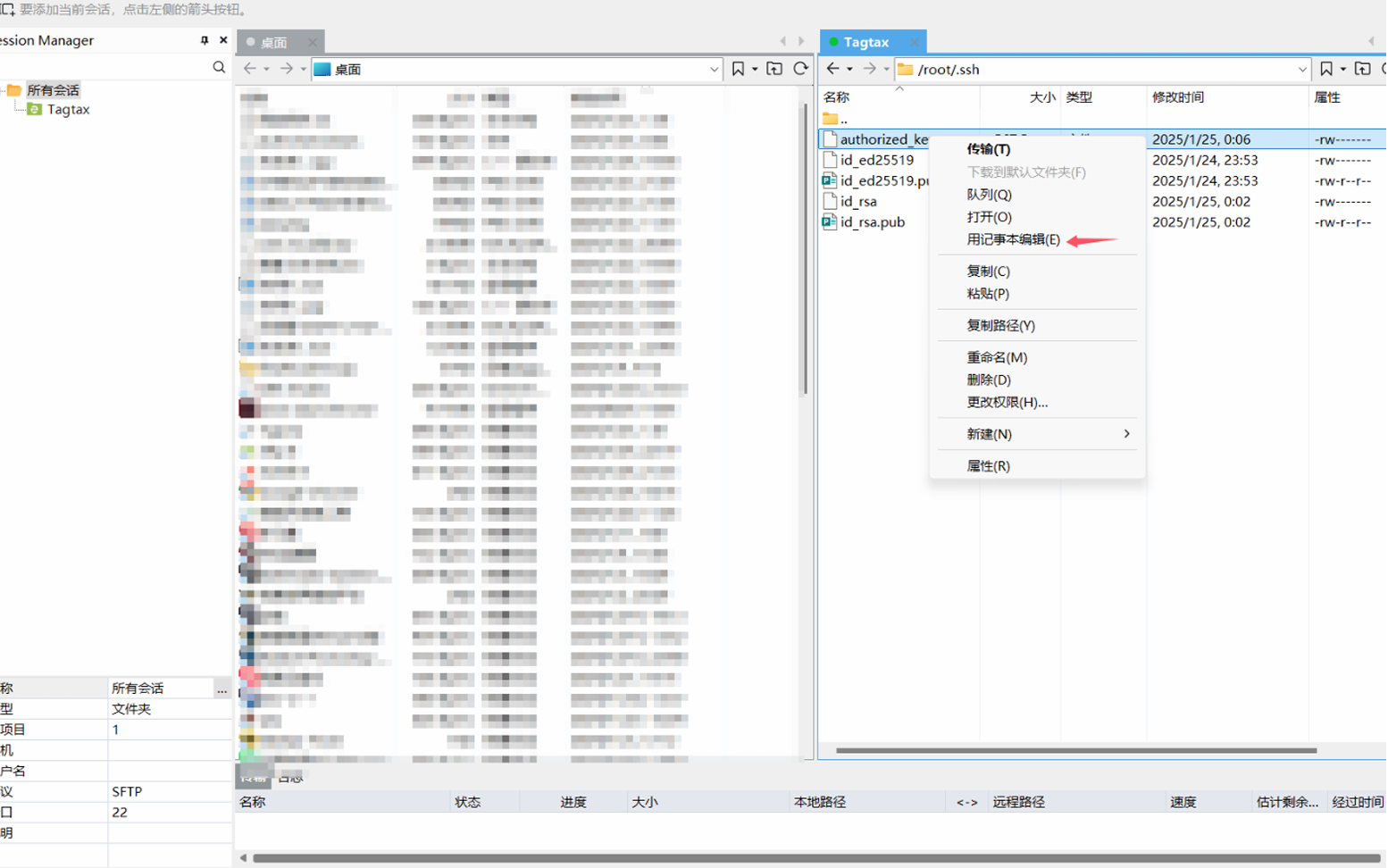This screenshot has height=868, width=1388.
Task: Go up one folder in the local pane
Action: (x=774, y=69)
